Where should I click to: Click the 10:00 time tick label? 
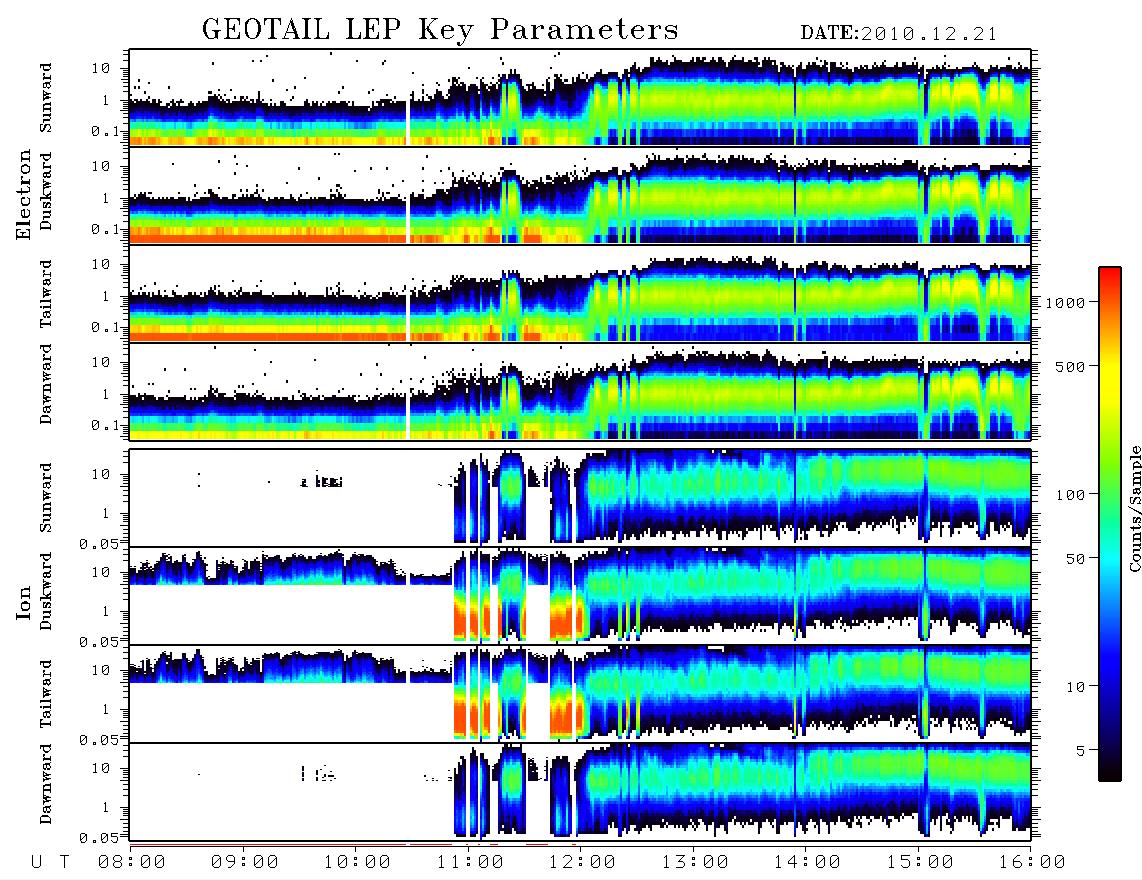pos(357,862)
